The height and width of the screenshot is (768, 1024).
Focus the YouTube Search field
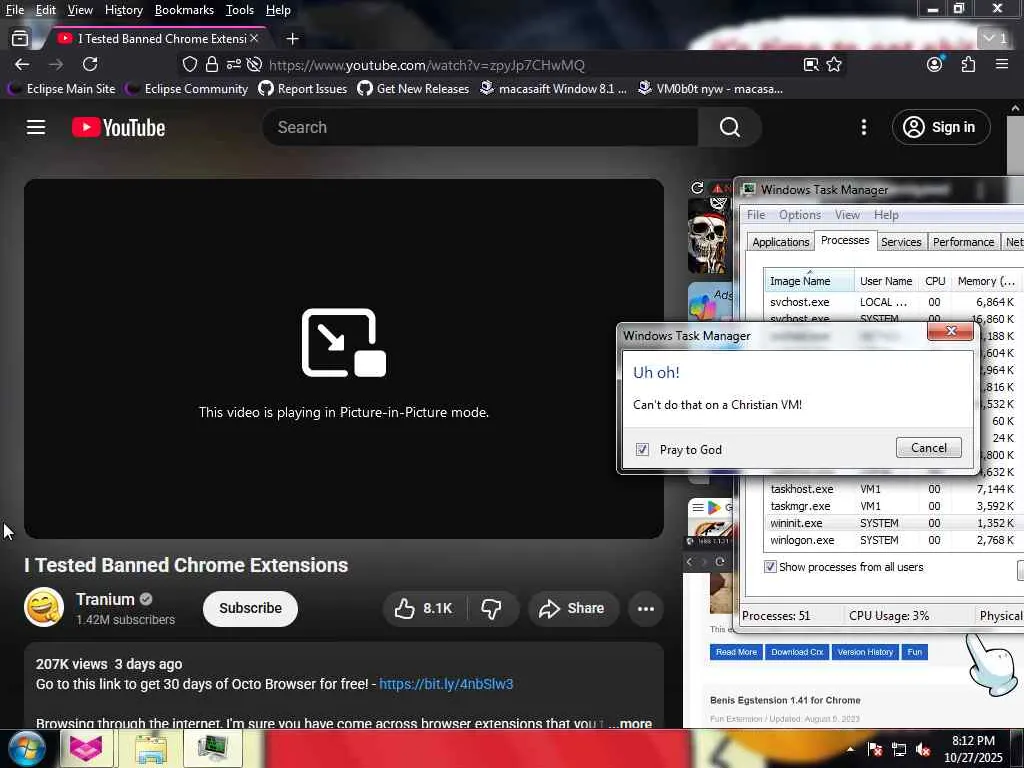click(481, 127)
